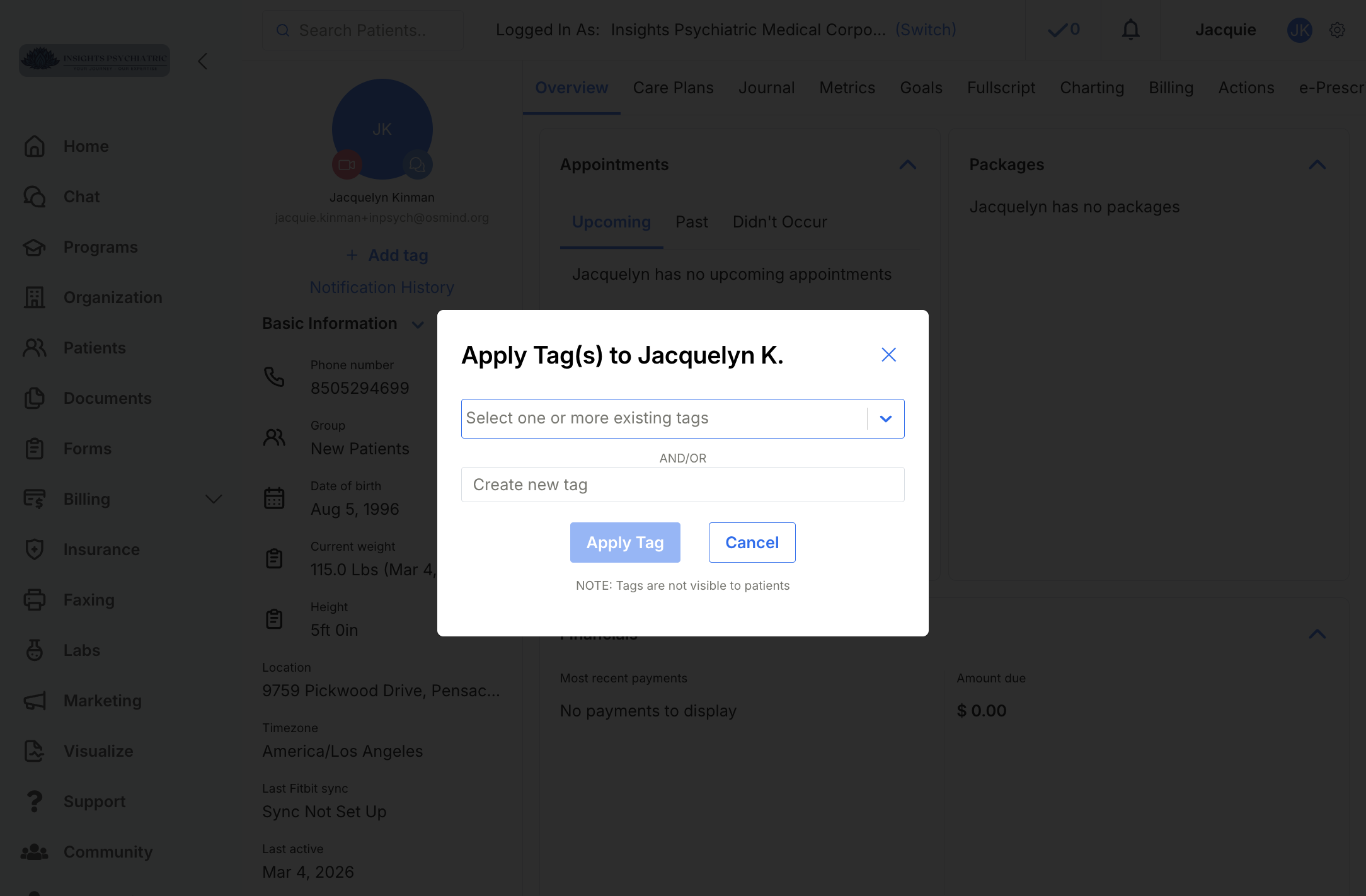Open the Community group icon

[x=35, y=852]
